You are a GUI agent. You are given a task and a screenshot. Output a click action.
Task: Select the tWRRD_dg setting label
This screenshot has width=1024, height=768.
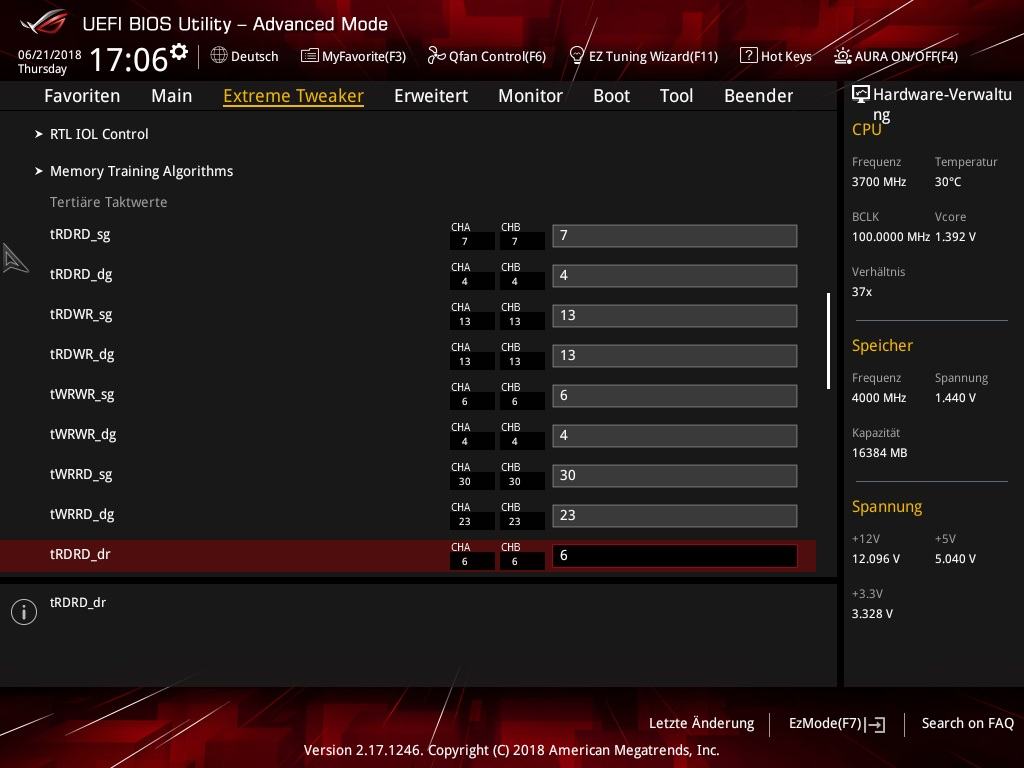tap(82, 515)
